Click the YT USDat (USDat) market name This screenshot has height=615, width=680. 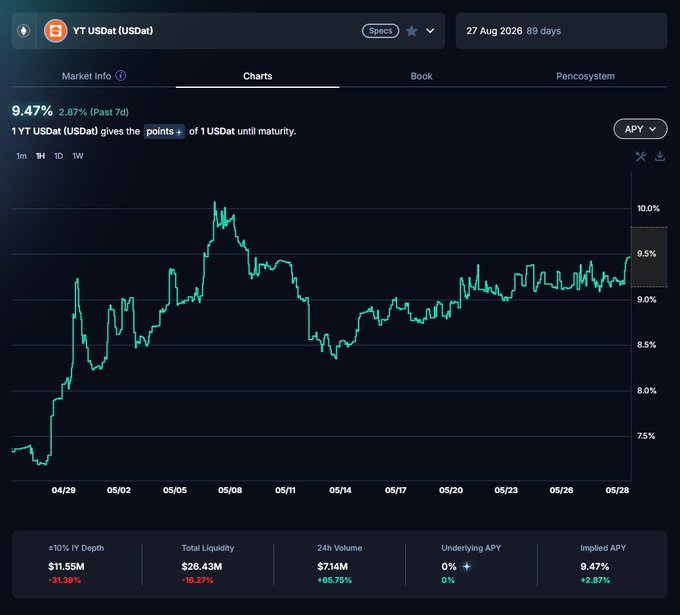point(113,31)
